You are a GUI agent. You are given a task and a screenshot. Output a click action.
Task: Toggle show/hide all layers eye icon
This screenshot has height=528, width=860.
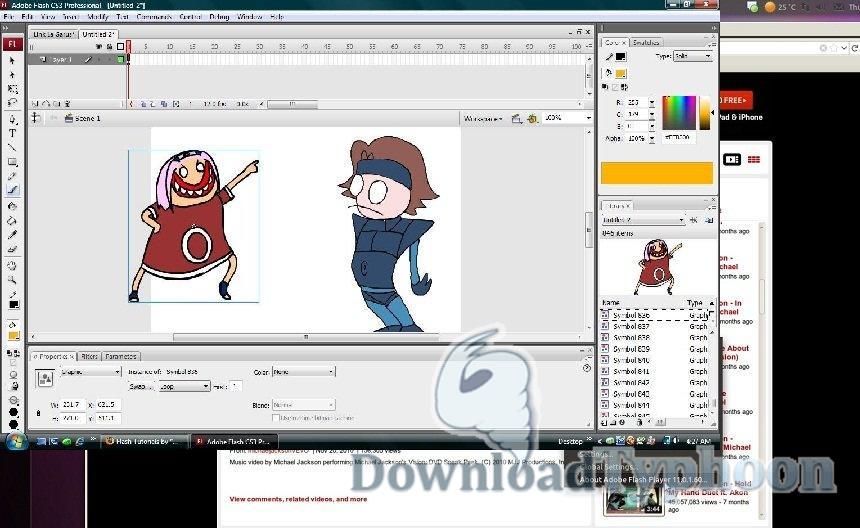[x=99, y=47]
